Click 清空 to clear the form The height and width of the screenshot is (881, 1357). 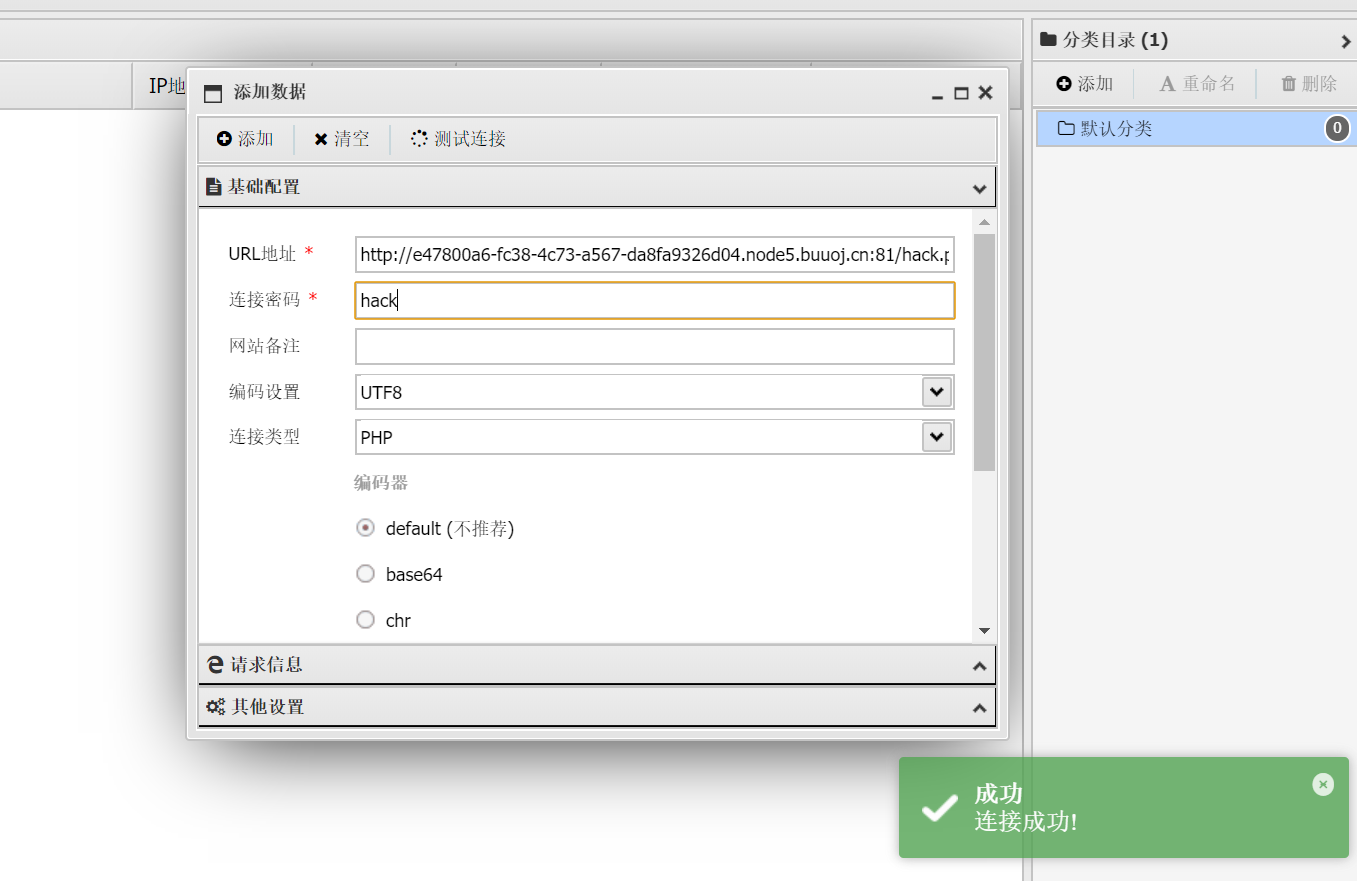(x=341, y=139)
